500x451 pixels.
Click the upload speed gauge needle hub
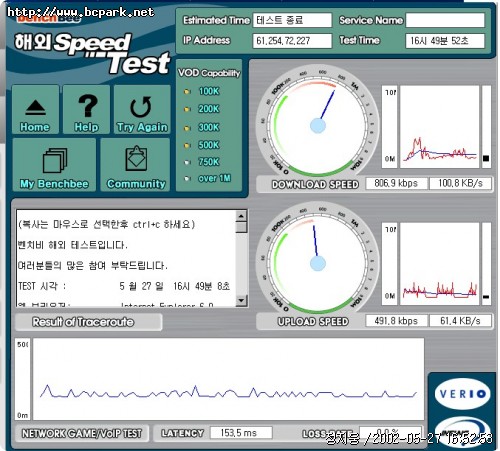[x=318, y=264]
